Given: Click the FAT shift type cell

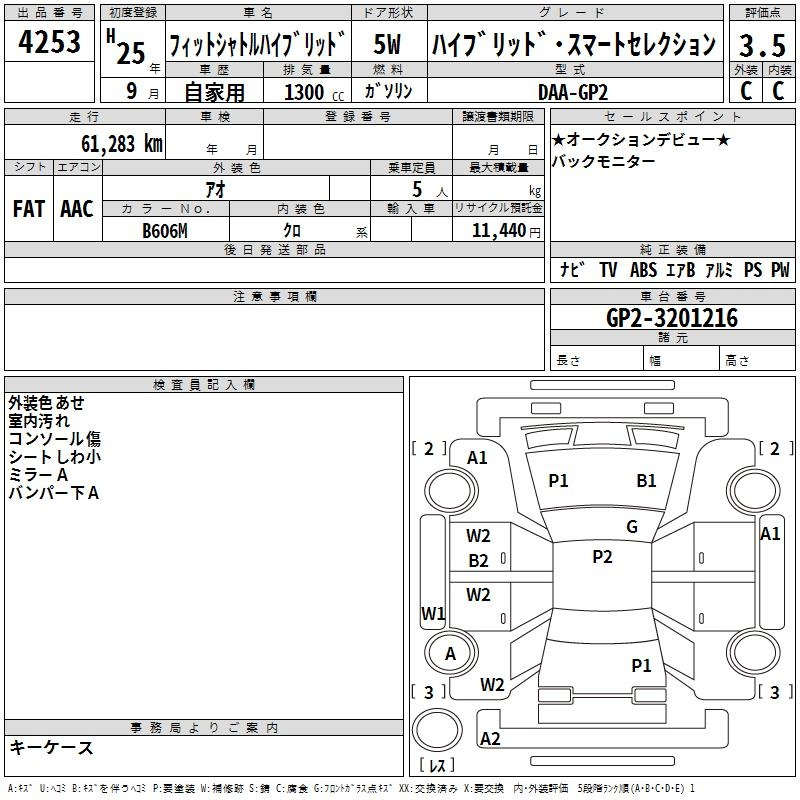Looking at the screenshot, I should click(29, 208).
